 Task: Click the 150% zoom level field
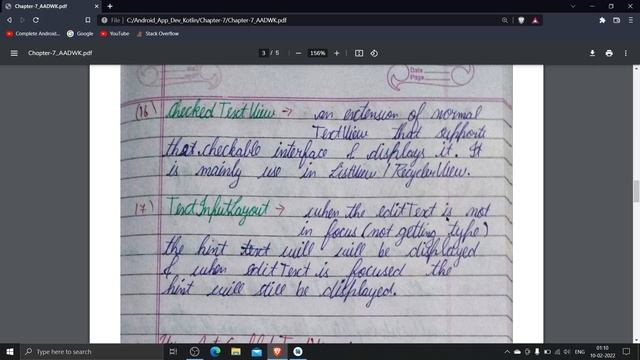click(x=318, y=53)
